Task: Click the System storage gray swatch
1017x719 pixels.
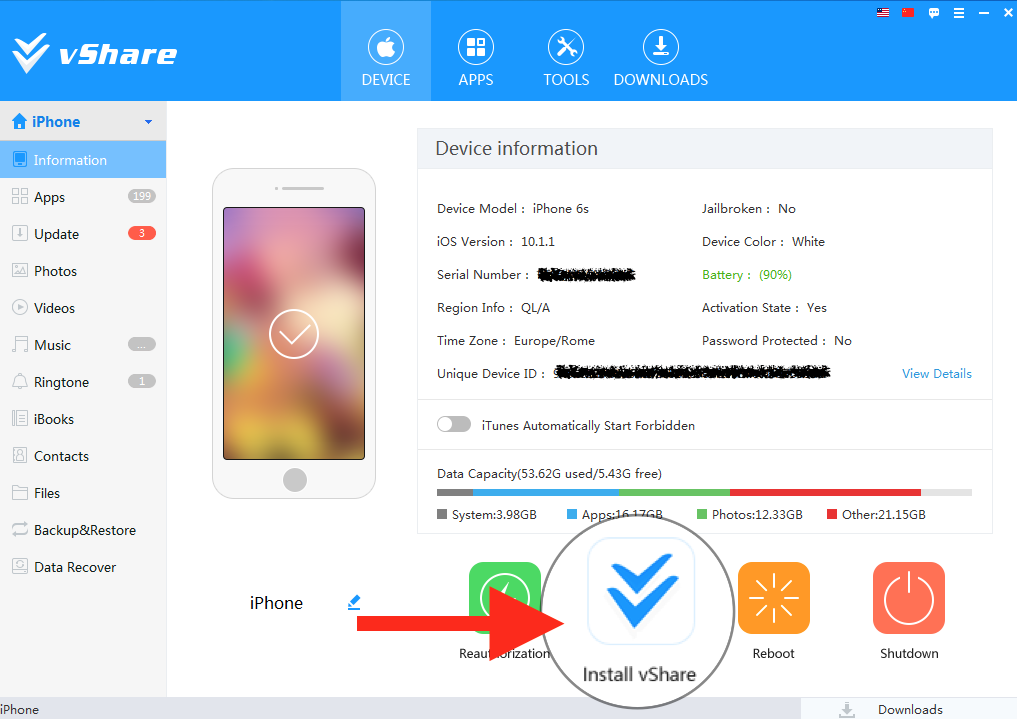Action: (x=442, y=514)
